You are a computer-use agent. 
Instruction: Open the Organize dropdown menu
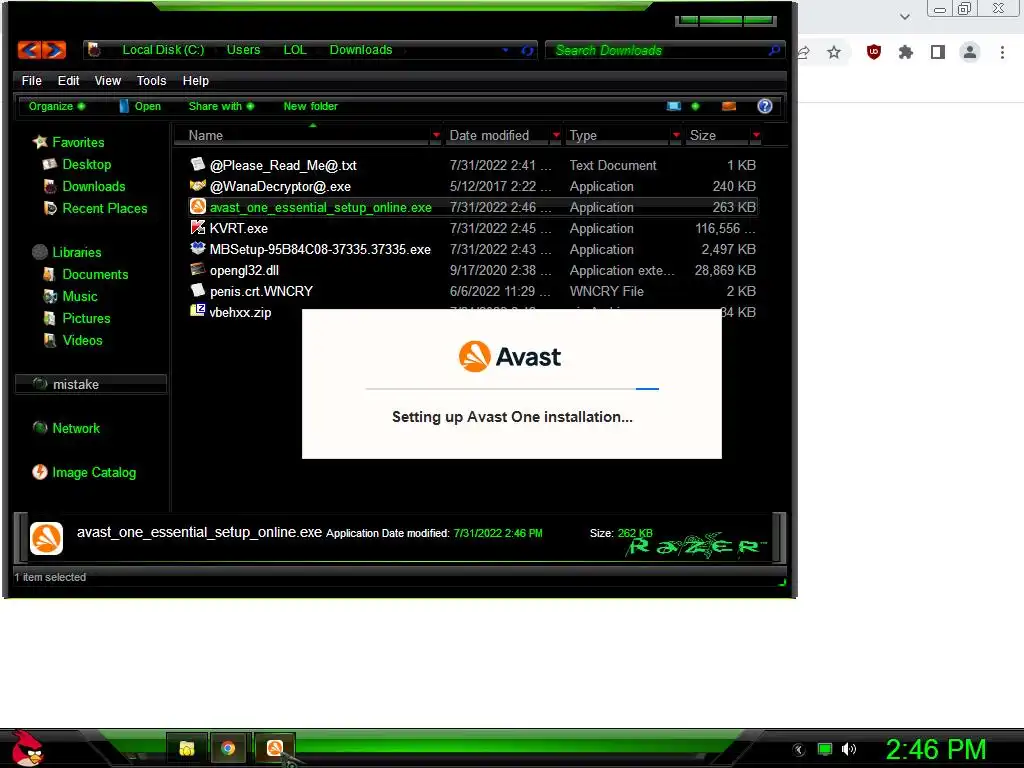tap(56, 106)
